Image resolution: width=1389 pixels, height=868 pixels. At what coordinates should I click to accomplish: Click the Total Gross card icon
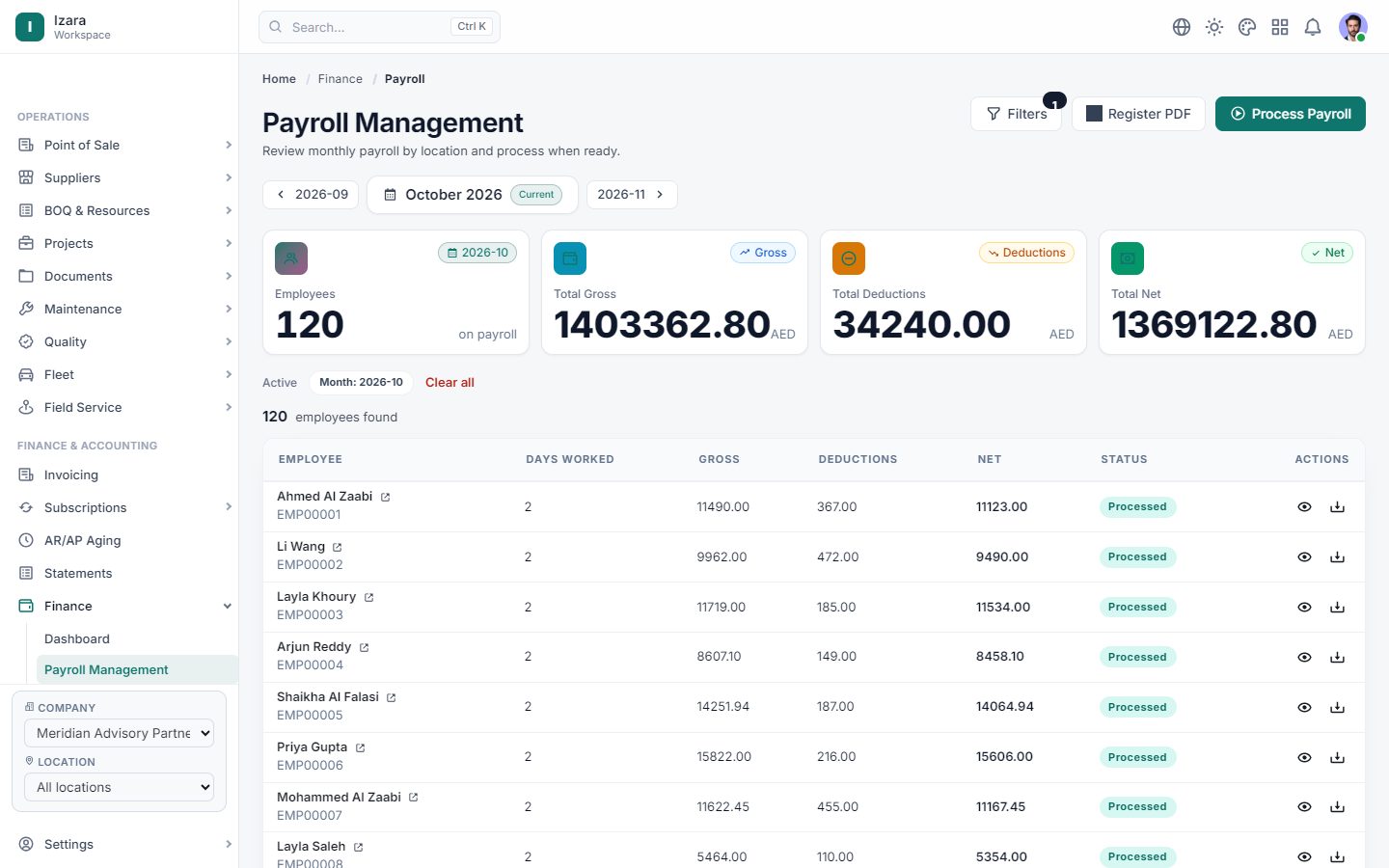[x=570, y=258]
